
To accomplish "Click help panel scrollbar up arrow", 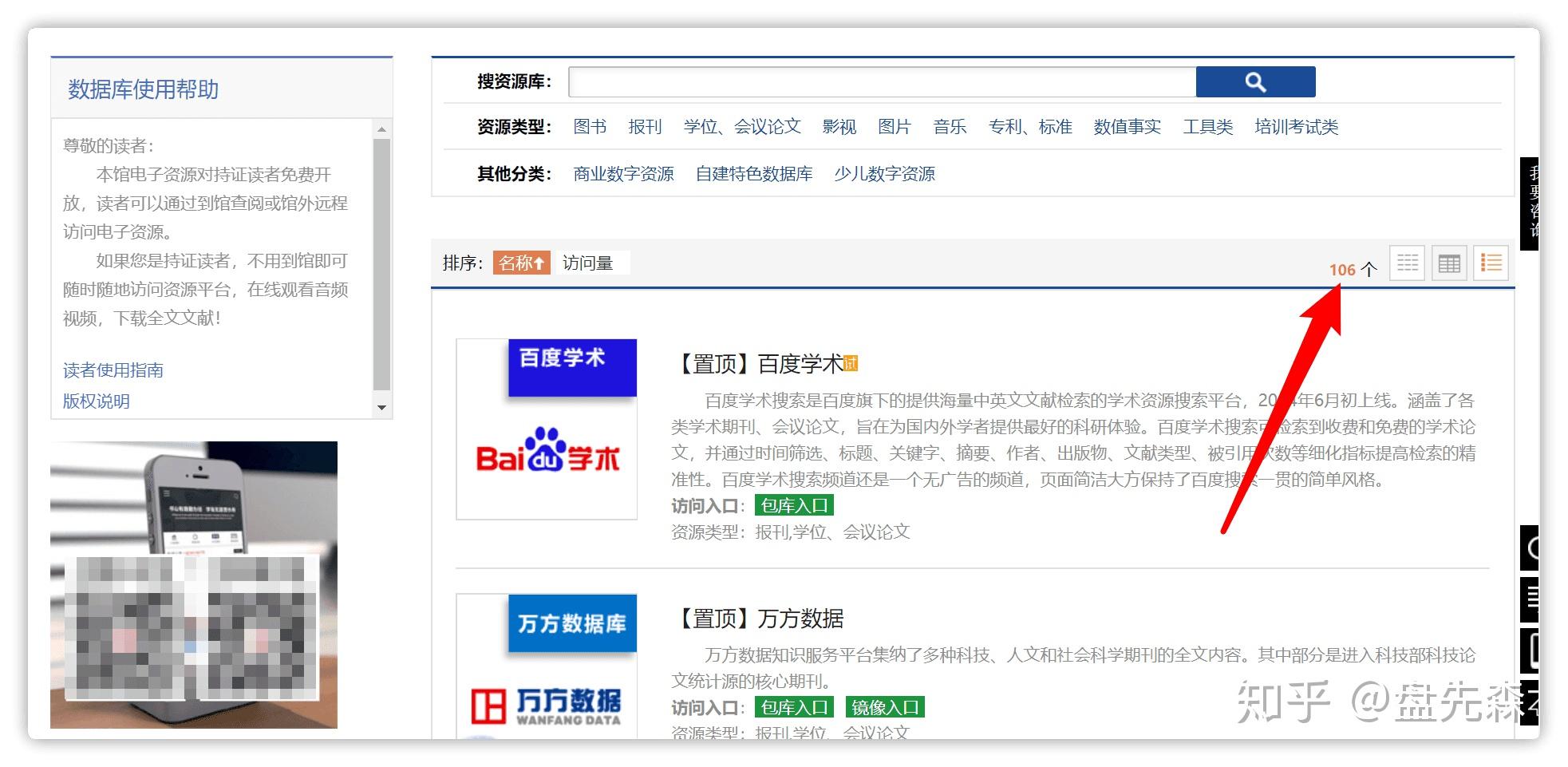I will 381,129.
